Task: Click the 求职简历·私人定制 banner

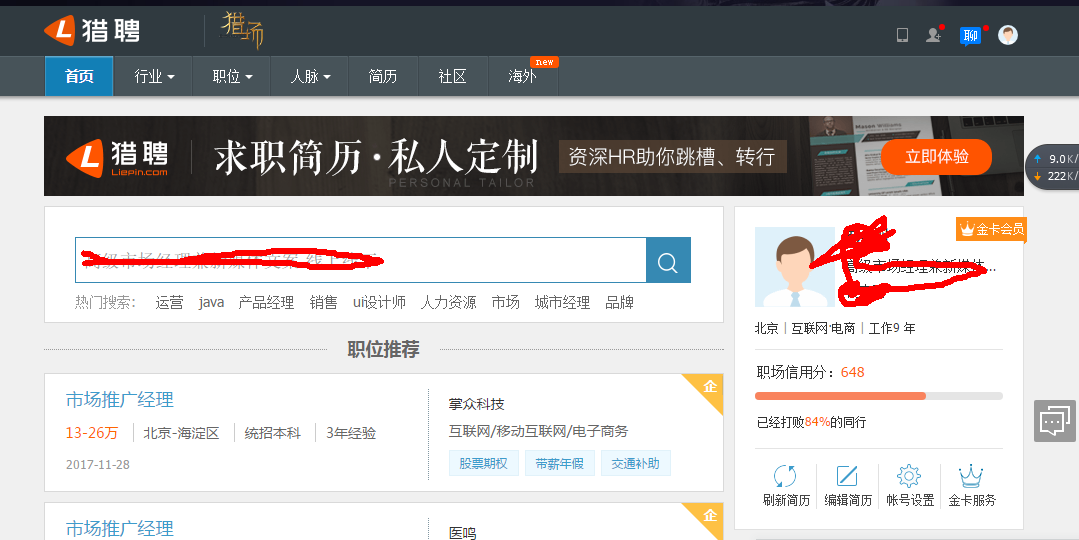Action: pyautogui.click(x=534, y=156)
